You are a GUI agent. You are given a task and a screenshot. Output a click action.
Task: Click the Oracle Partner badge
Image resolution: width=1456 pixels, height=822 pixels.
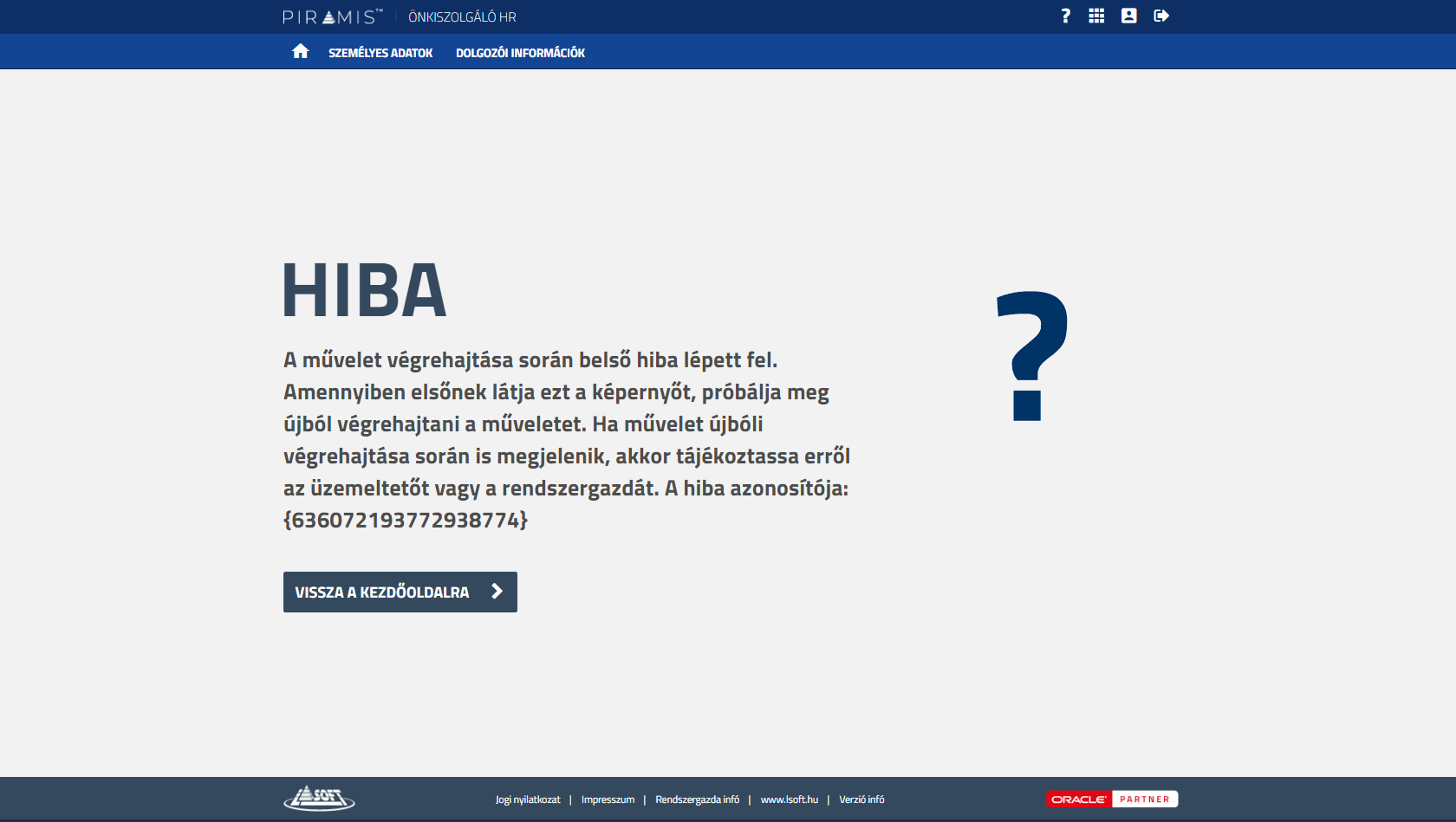click(x=1112, y=799)
